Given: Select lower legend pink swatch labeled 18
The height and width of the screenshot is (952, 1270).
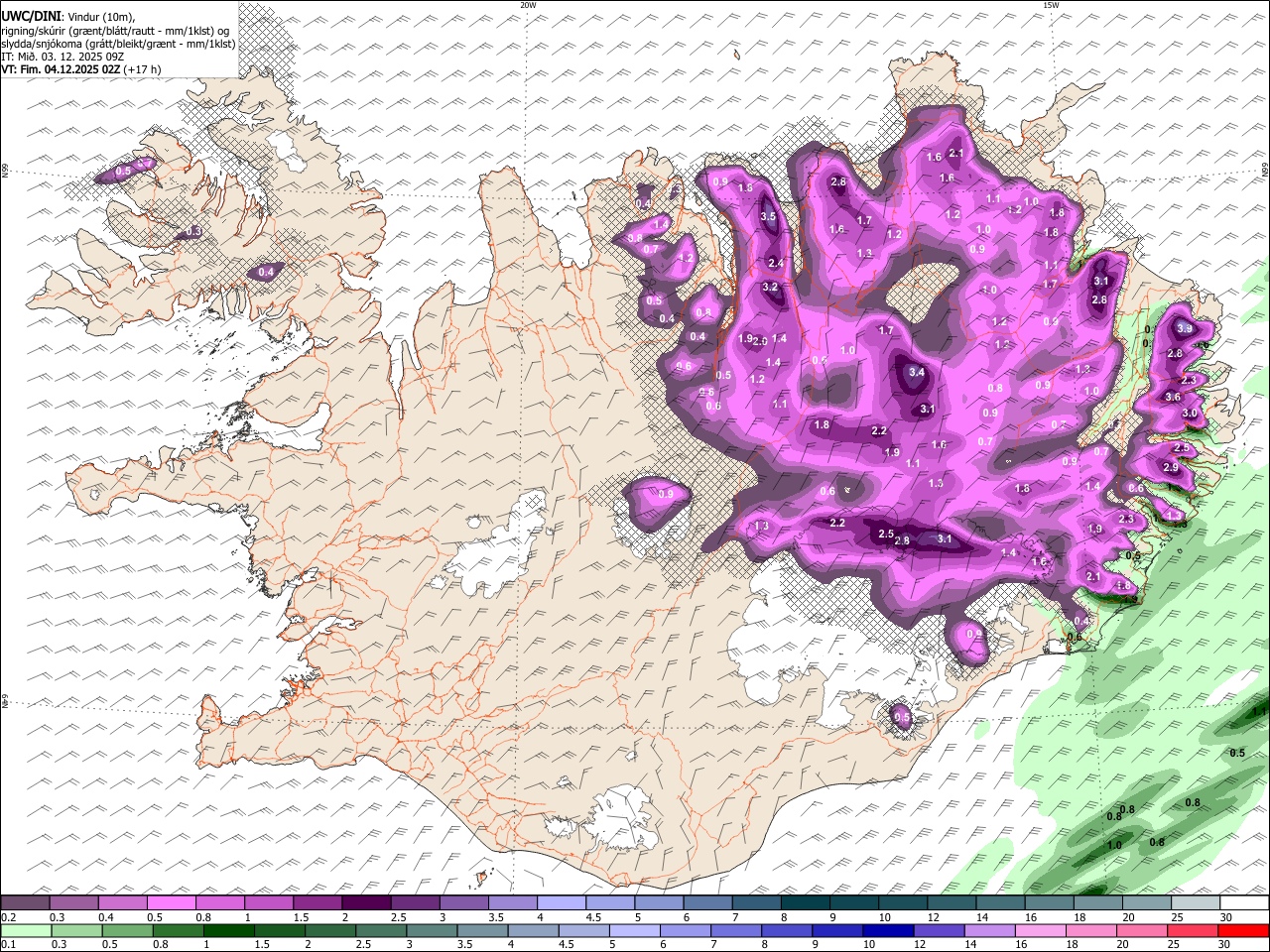Looking at the screenshot, I should (1089, 930).
